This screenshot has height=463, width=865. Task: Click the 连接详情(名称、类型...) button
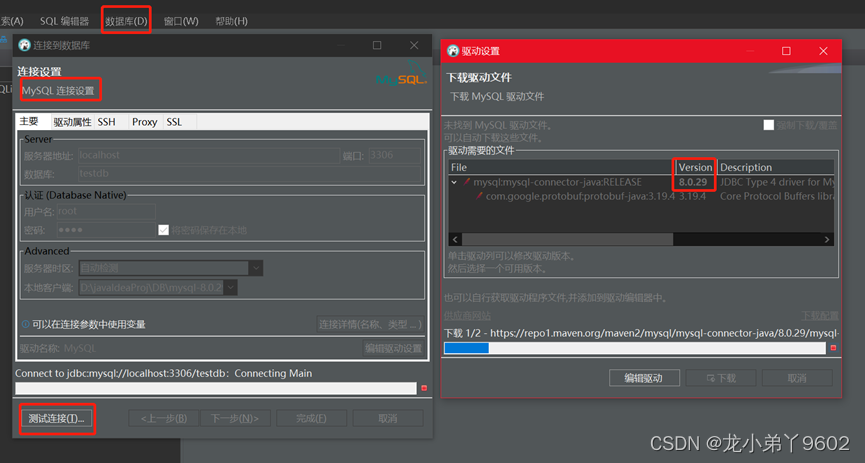370,324
